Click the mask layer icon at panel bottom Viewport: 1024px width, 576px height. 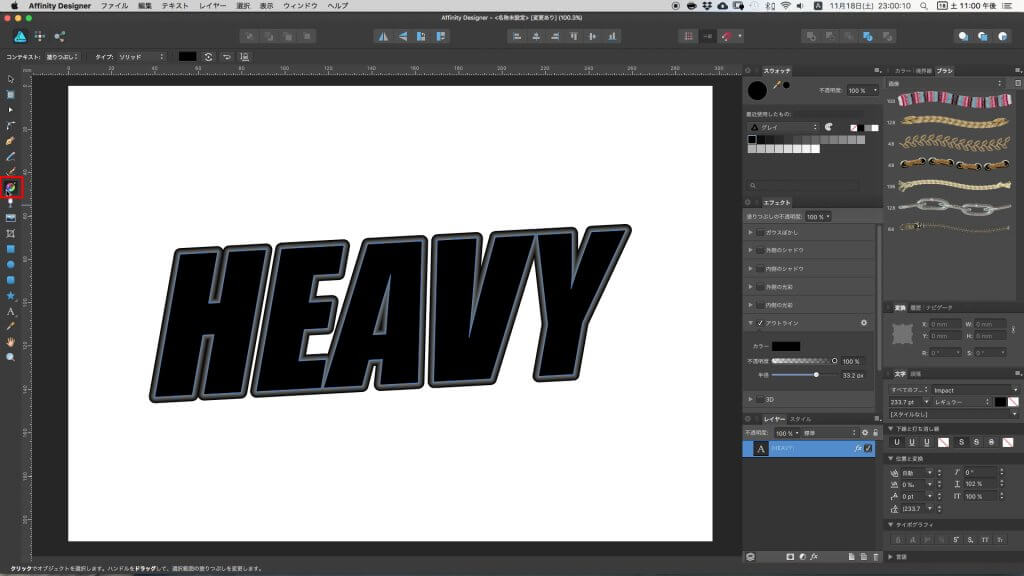pos(790,557)
